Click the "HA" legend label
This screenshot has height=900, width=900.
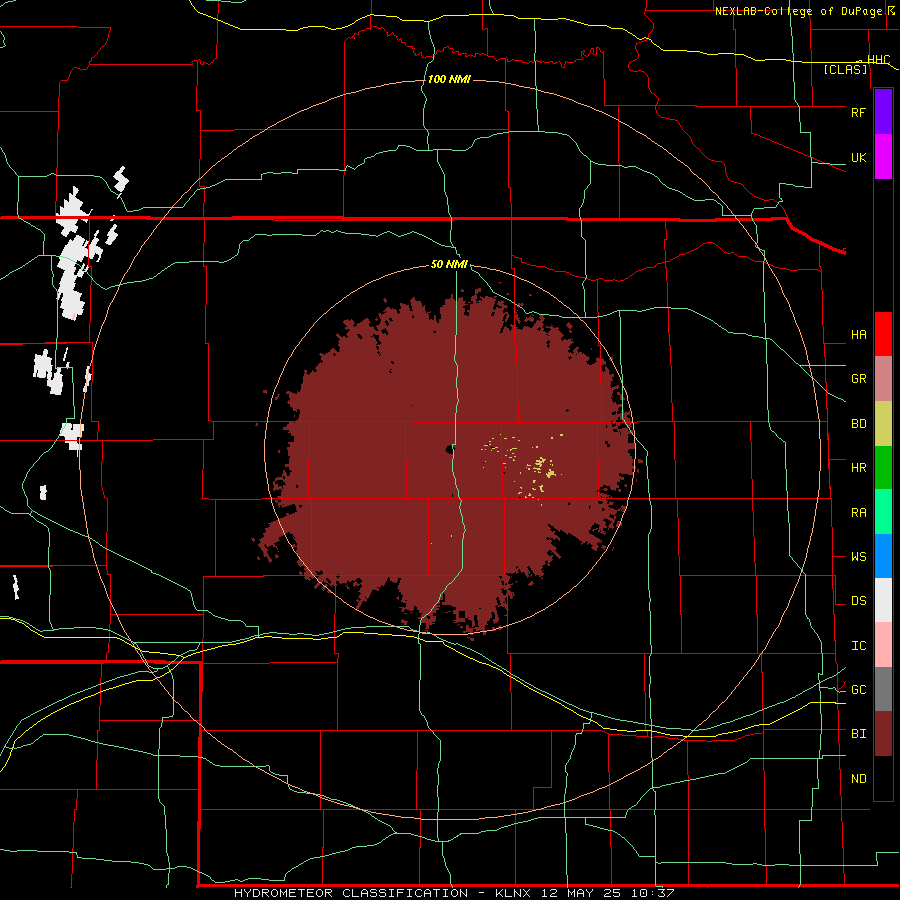click(858, 334)
